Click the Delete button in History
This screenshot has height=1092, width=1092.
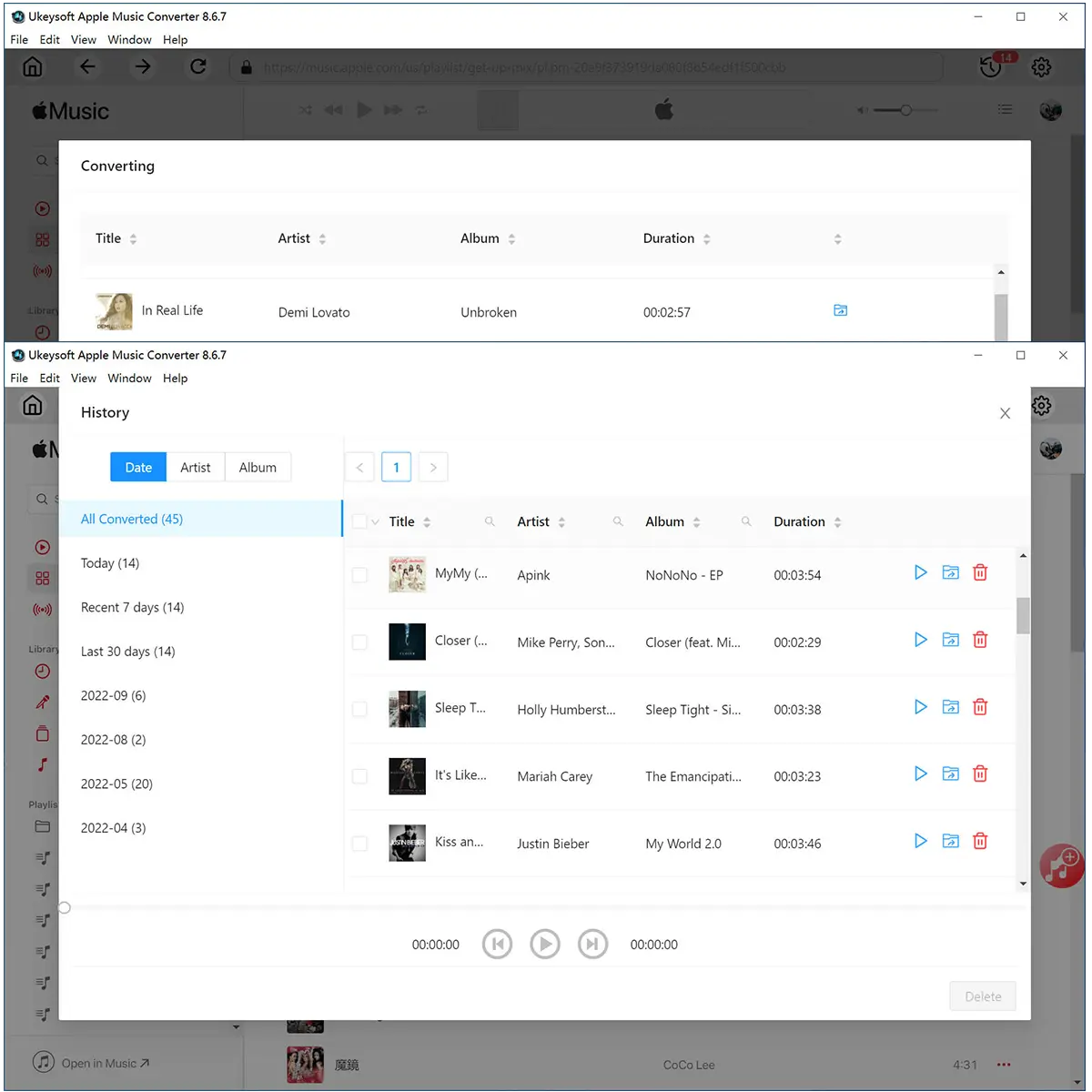click(x=983, y=996)
